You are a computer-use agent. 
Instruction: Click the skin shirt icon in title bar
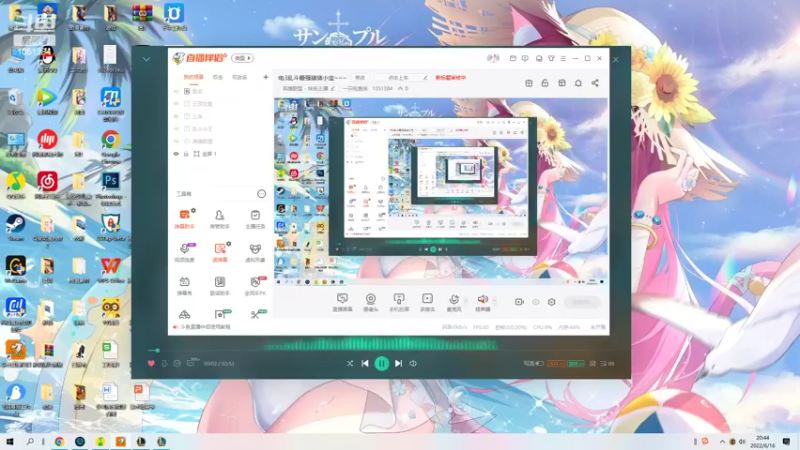[552, 58]
